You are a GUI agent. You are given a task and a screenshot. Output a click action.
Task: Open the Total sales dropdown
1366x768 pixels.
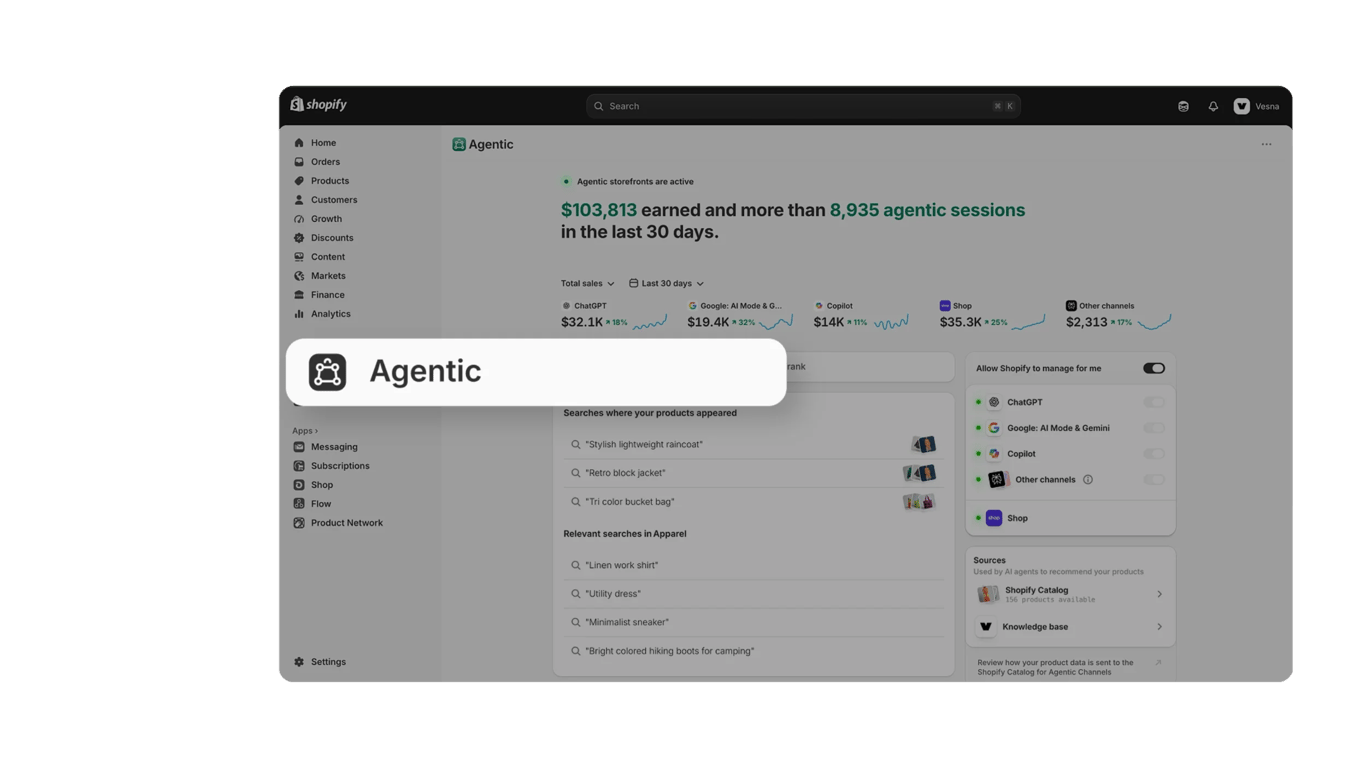point(588,284)
